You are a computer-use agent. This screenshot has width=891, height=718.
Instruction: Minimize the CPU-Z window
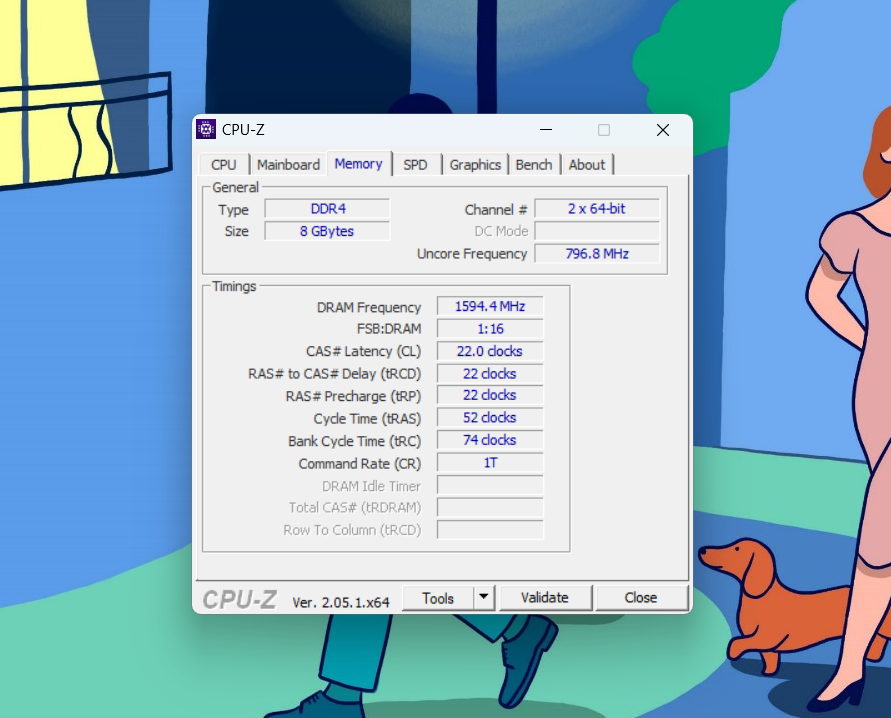pyautogui.click(x=546, y=130)
